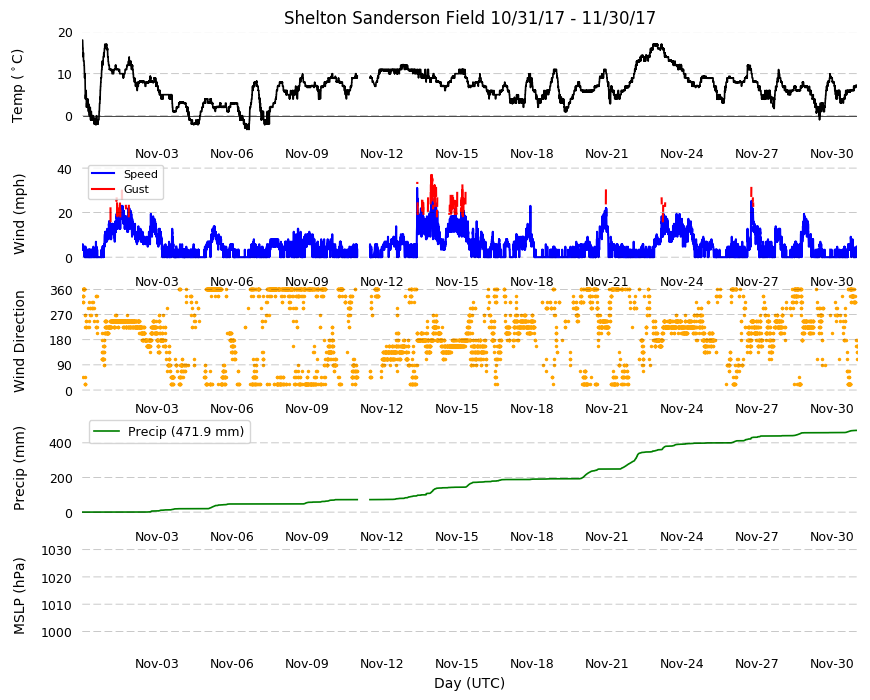Click the blue Speed legend line swatch
870x700 pixels.
103,174
